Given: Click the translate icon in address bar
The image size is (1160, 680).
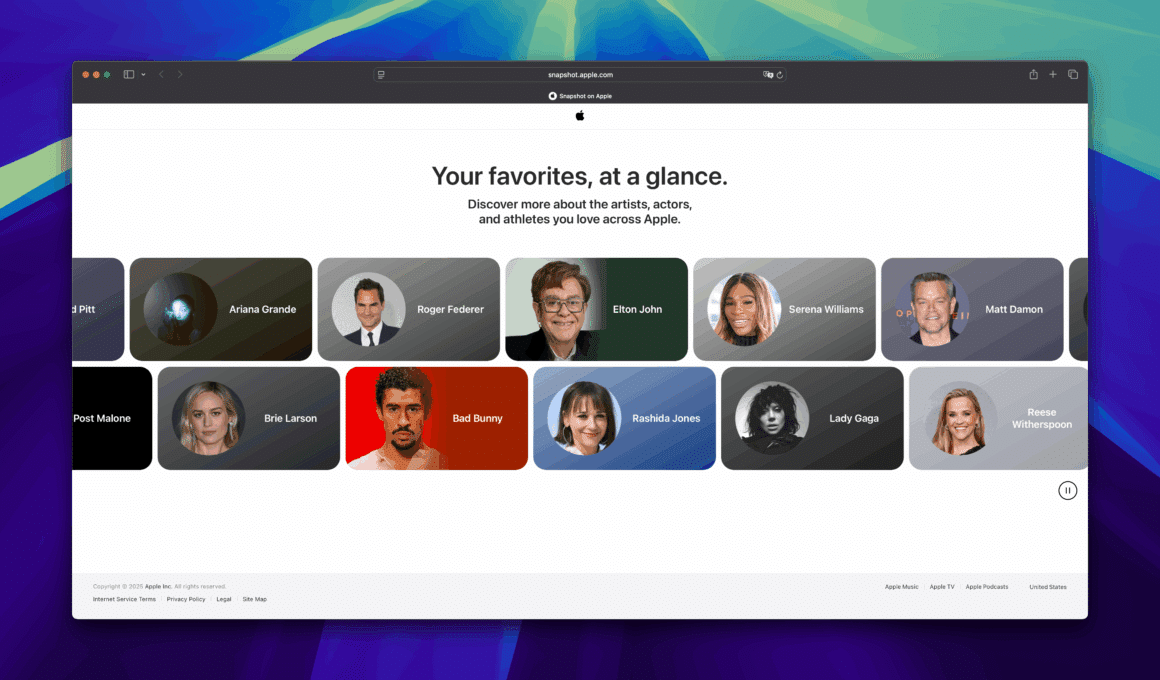Looking at the screenshot, I should pos(768,75).
